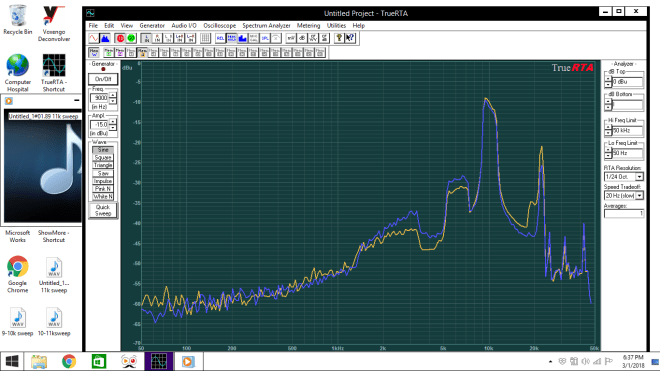660x371 pixels.
Task: Click the Ampl value input field
Action: [x=99, y=125]
